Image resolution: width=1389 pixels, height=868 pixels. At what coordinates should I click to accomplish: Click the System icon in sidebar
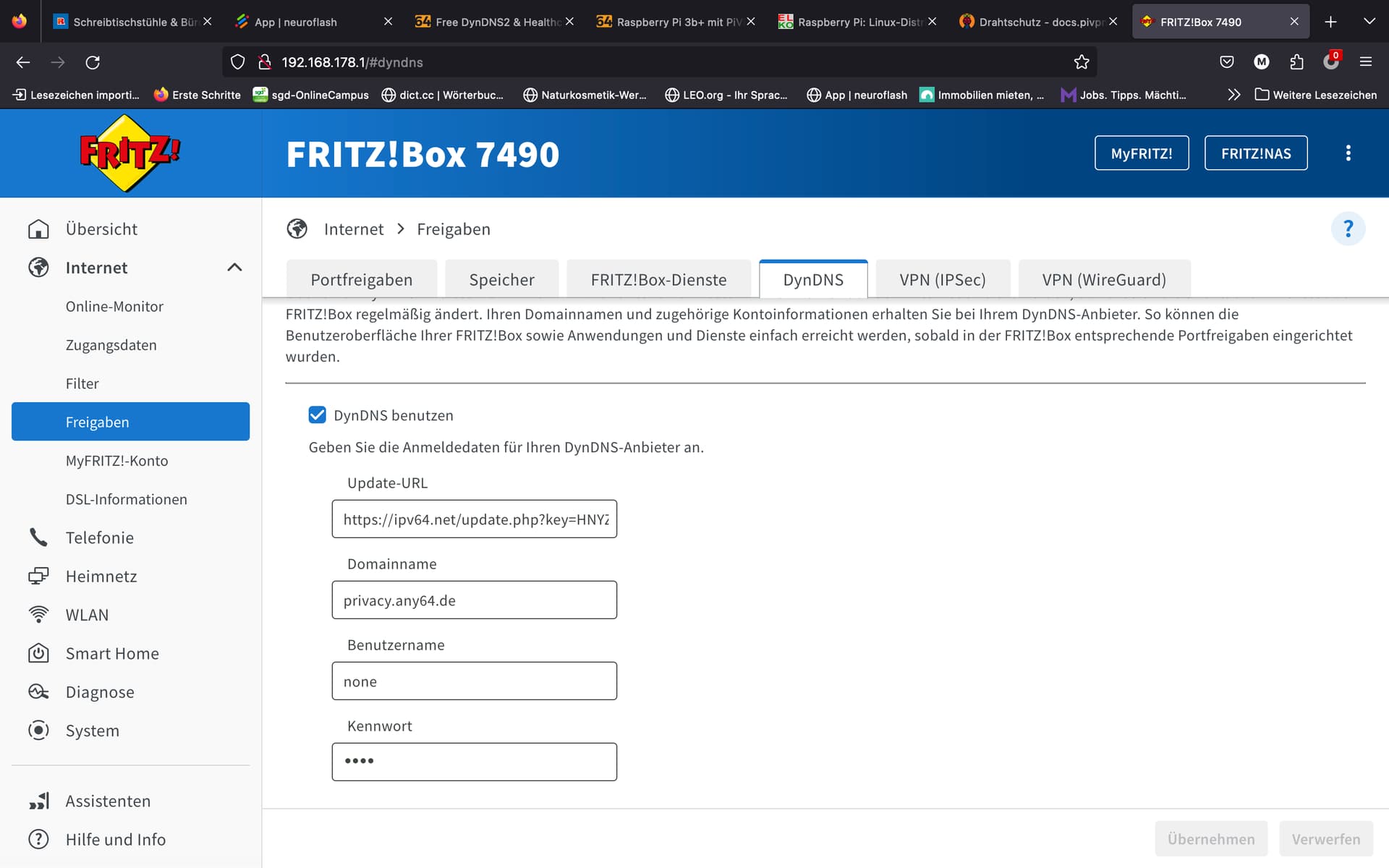(38, 730)
